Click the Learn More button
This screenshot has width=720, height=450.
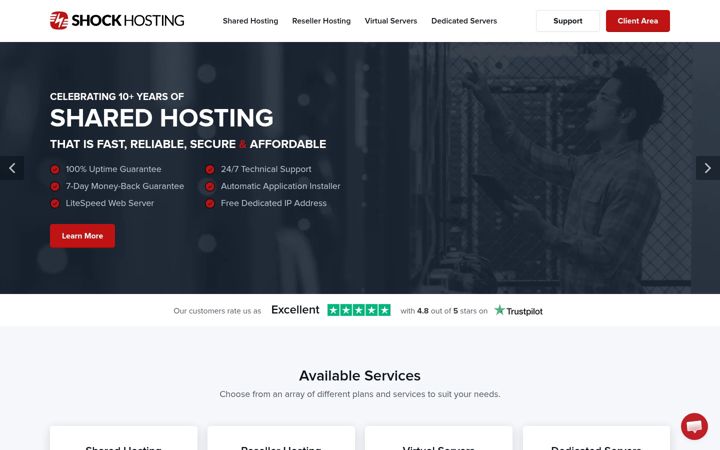point(83,236)
